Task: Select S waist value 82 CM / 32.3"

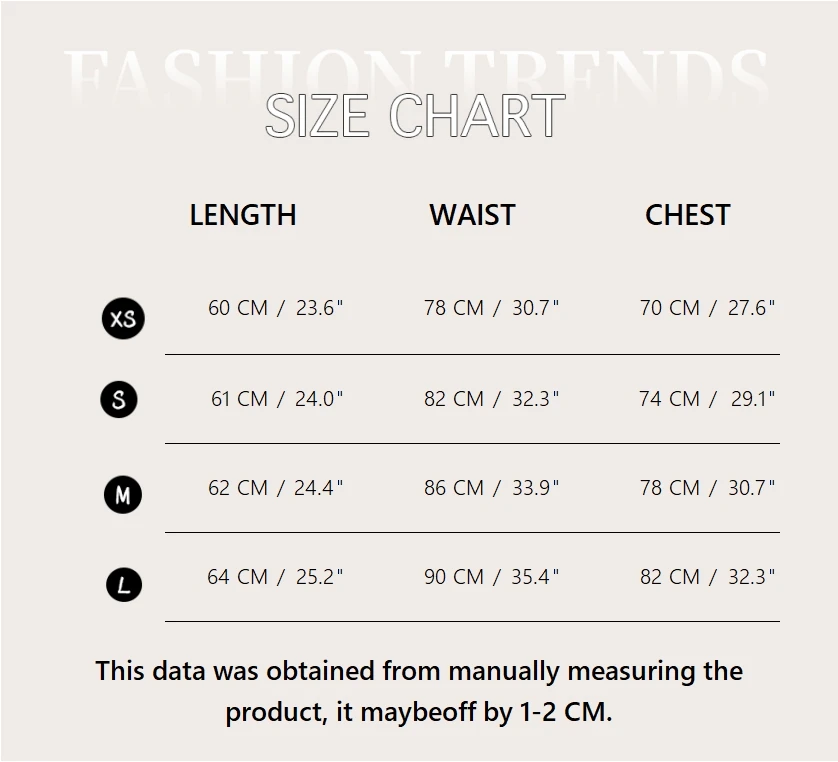Action: 491,399
